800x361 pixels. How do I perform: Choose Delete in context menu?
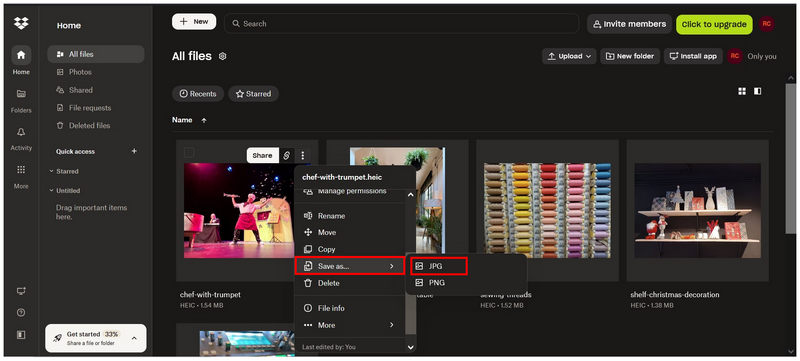tap(350, 282)
